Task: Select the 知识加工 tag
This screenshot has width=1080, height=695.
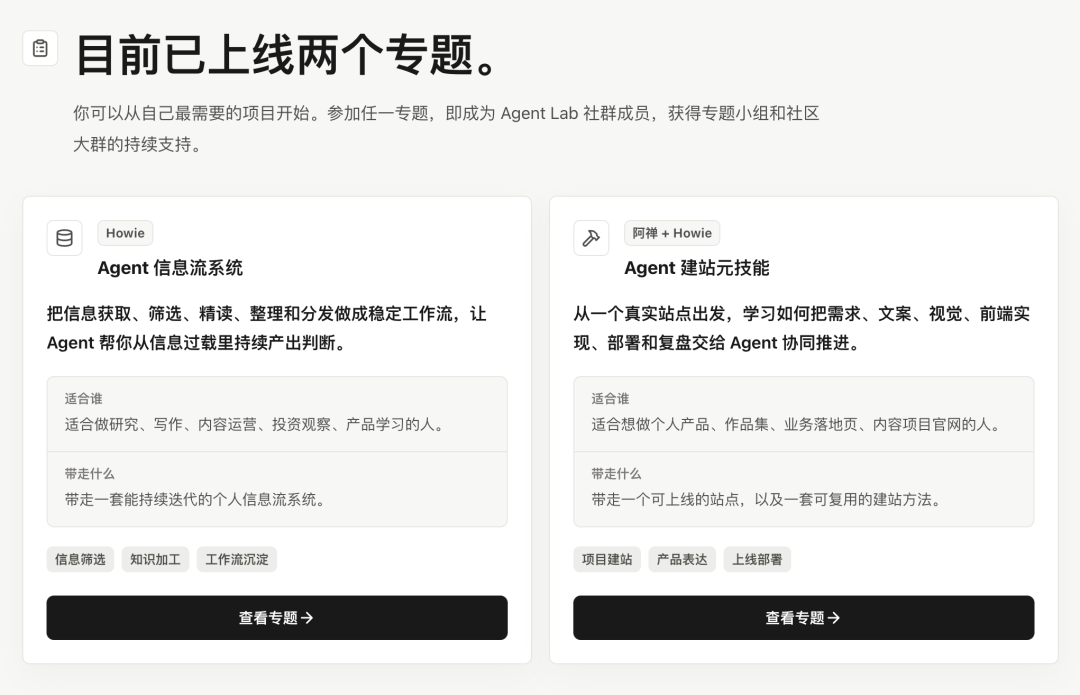Action: point(156,559)
